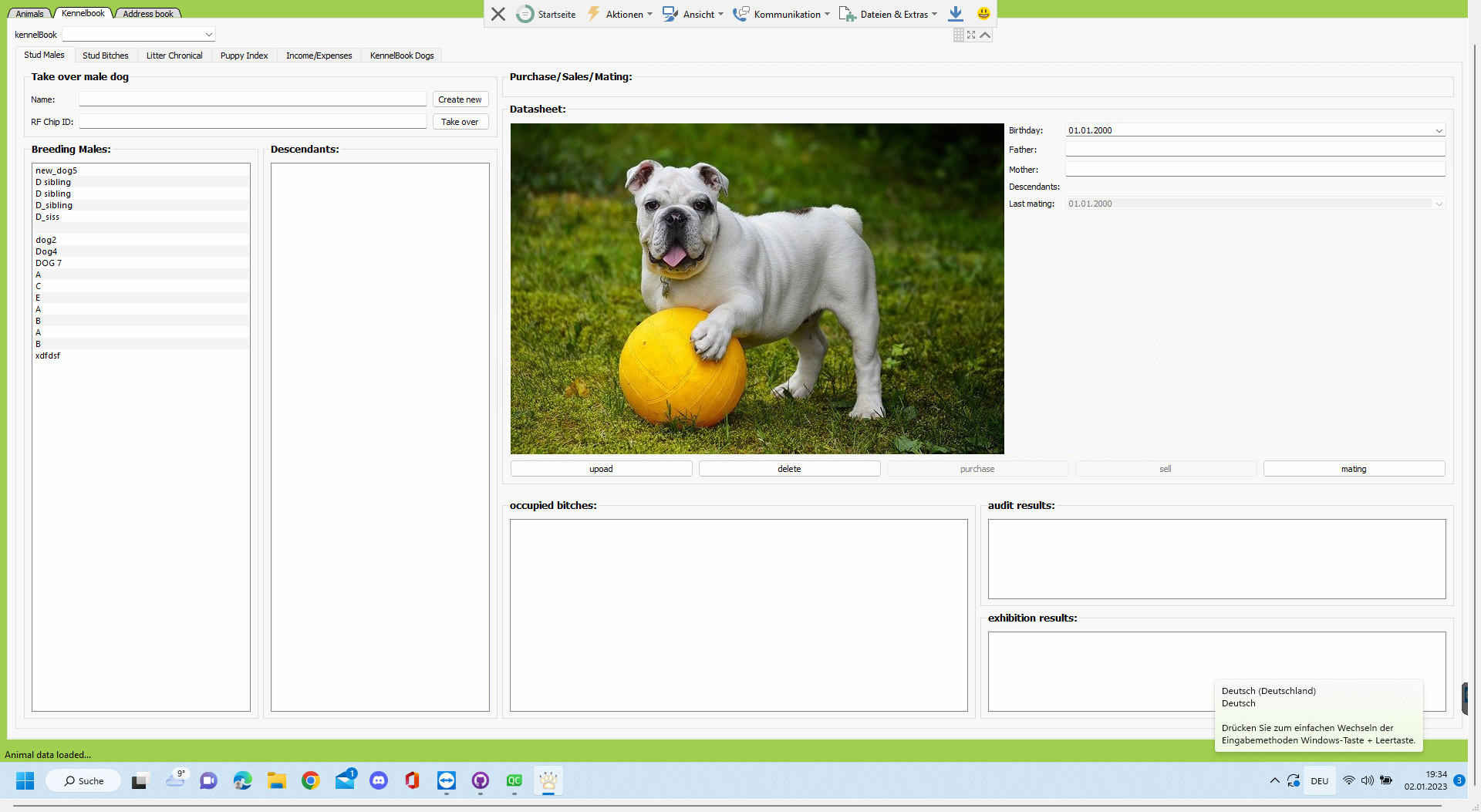Click the bulldog datasheet photo

click(757, 288)
